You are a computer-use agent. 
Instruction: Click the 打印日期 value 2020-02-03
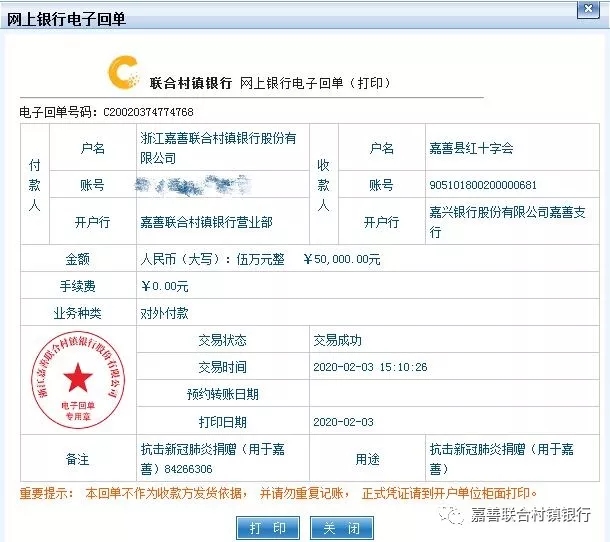[x=342, y=422]
